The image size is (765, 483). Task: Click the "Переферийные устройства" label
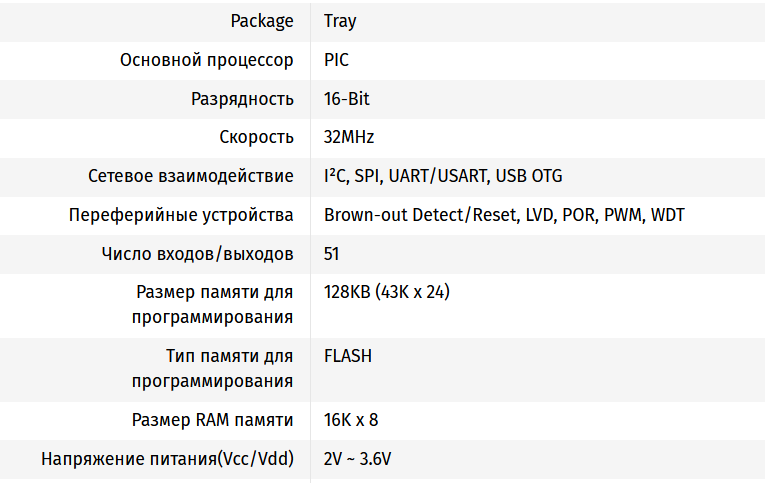pos(181,215)
